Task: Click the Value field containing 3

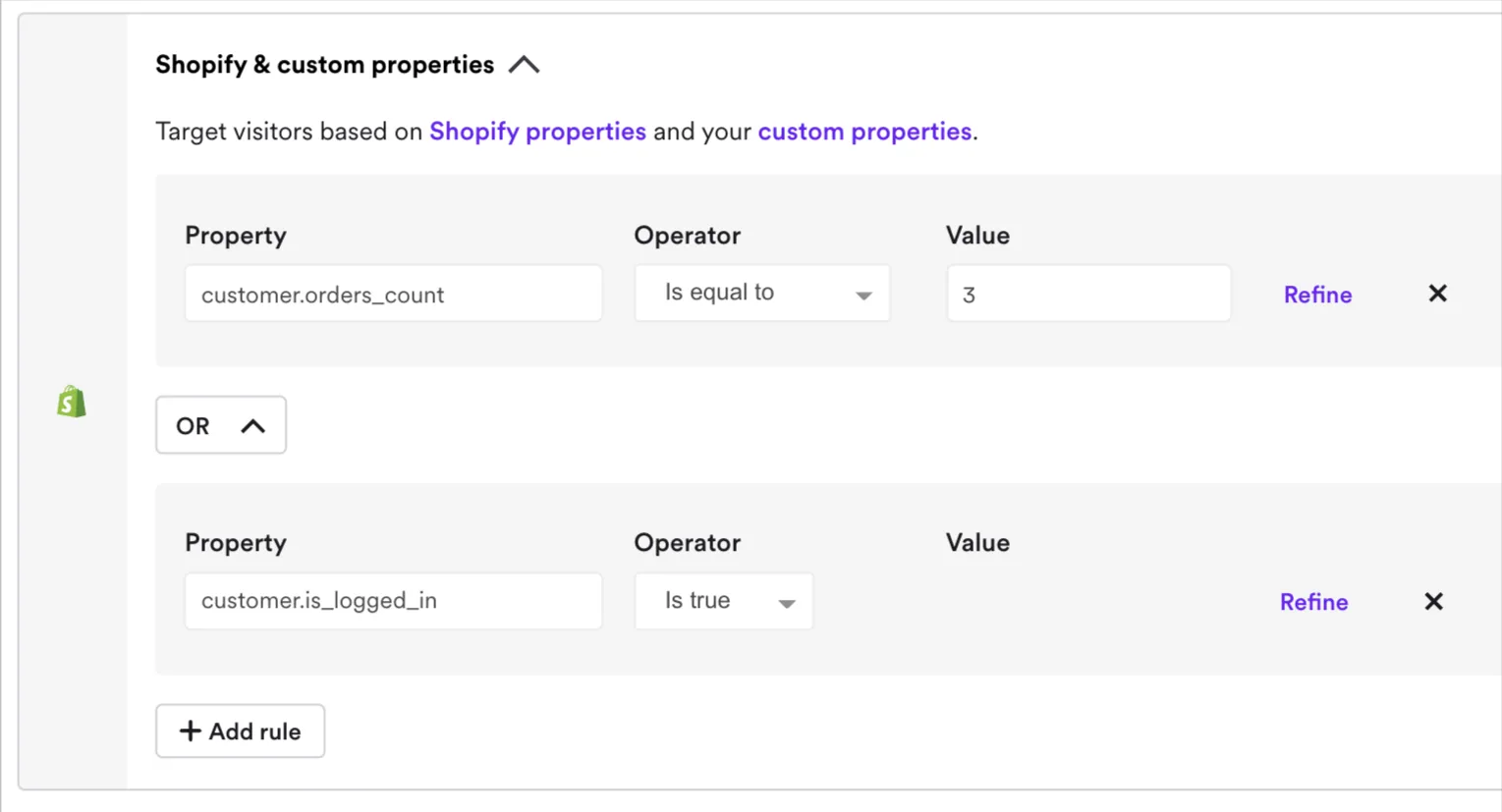Action: click(1087, 294)
